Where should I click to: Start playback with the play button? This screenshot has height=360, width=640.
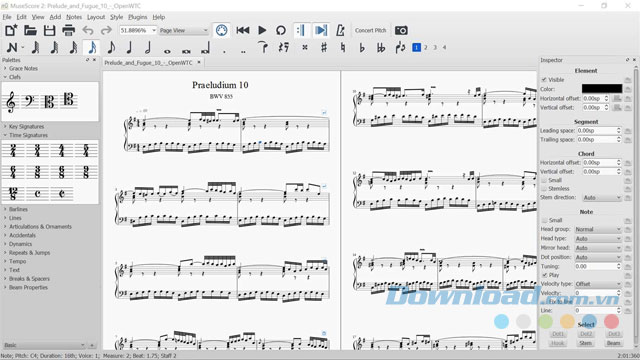click(262, 30)
